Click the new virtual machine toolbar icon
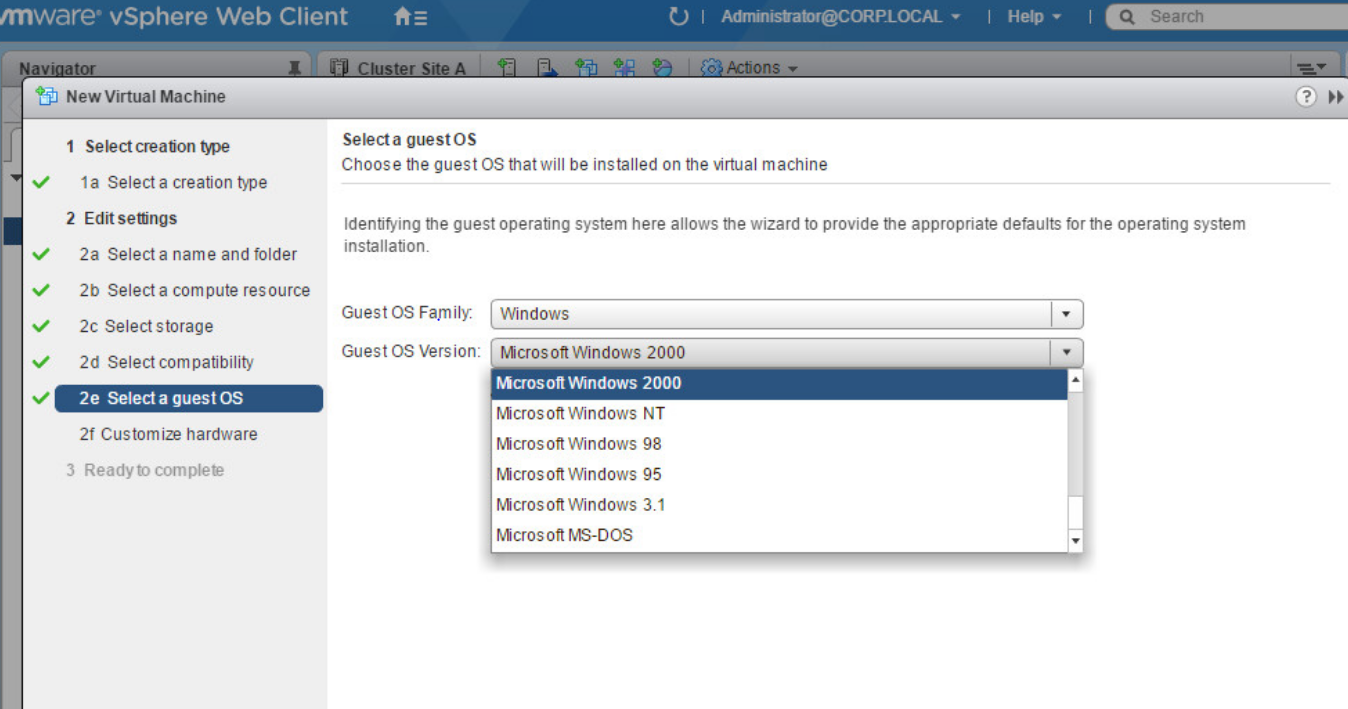Viewport: 1348px width, 709px height. pos(586,68)
